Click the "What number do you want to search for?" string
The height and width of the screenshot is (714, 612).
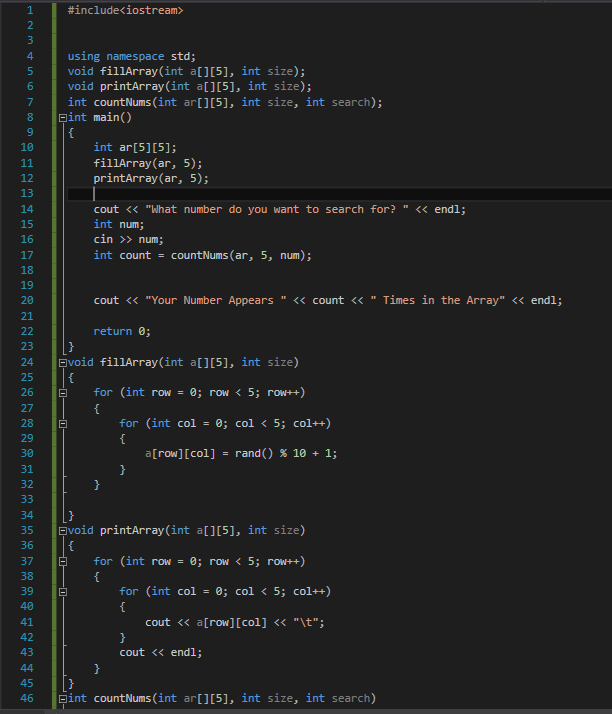276,209
